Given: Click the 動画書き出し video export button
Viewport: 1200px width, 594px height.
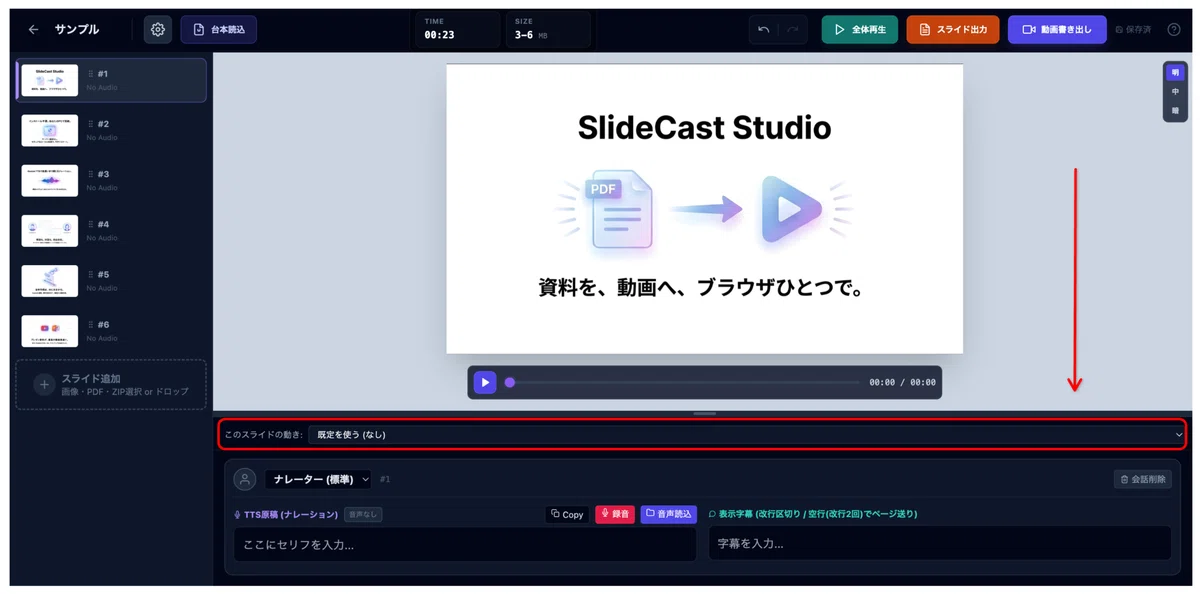Looking at the screenshot, I should [1057, 30].
